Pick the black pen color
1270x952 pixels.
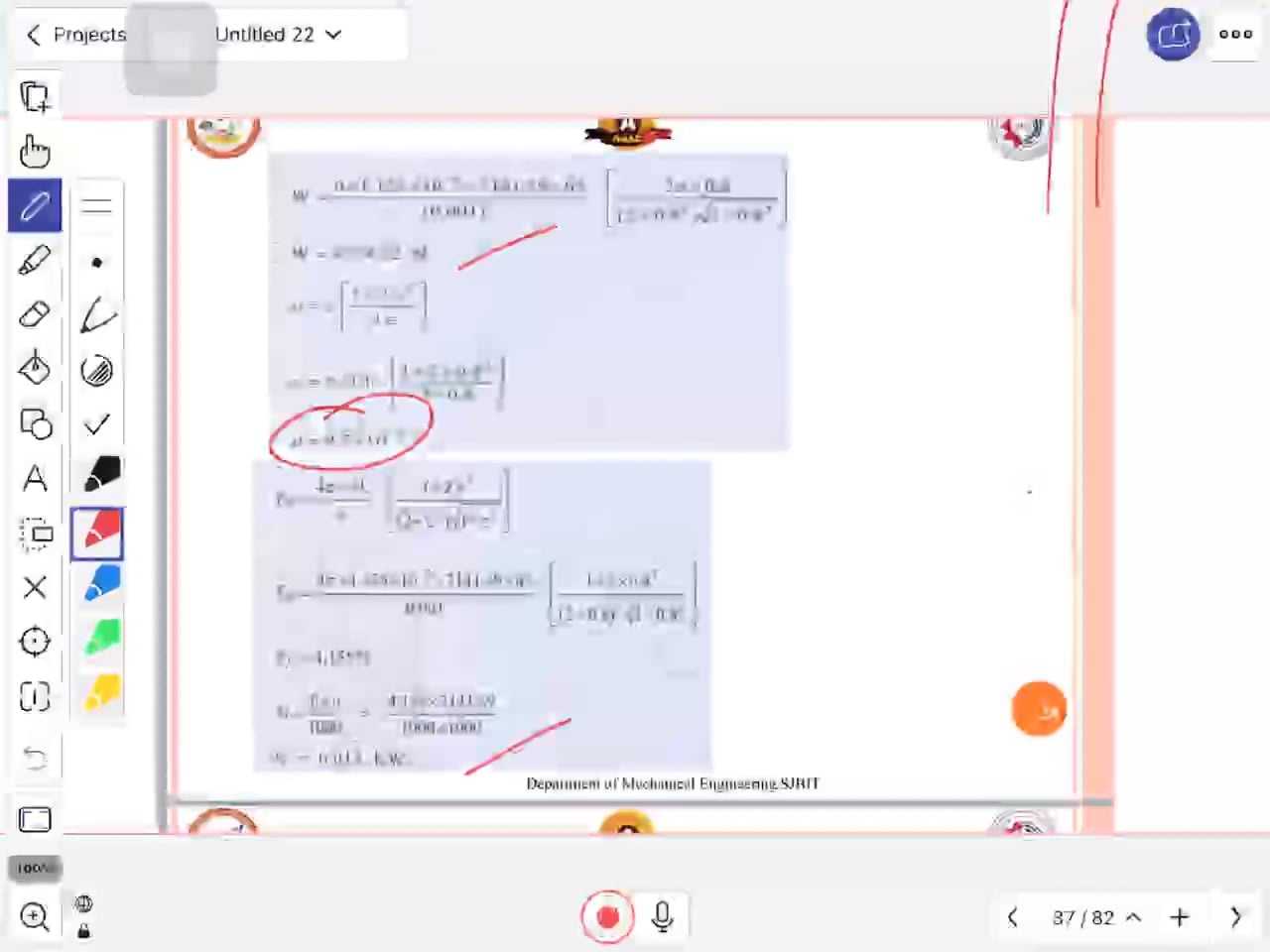(100, 475)
